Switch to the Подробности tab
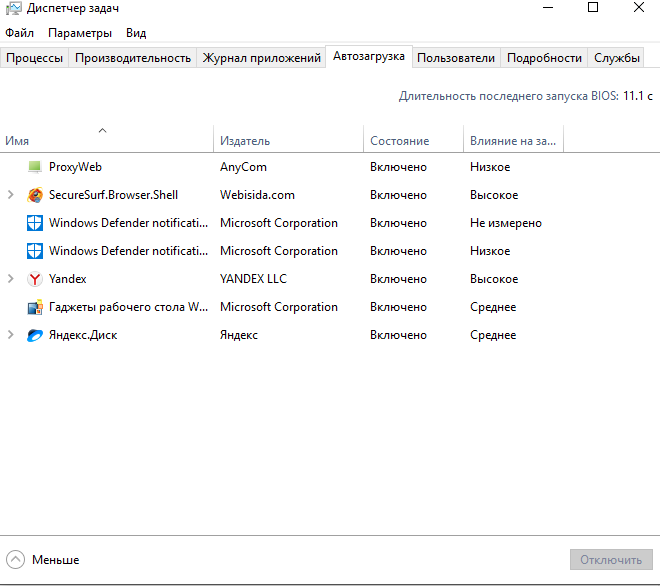Image resolution: width=660 pixels, height=586 pixels. point(544,58)
